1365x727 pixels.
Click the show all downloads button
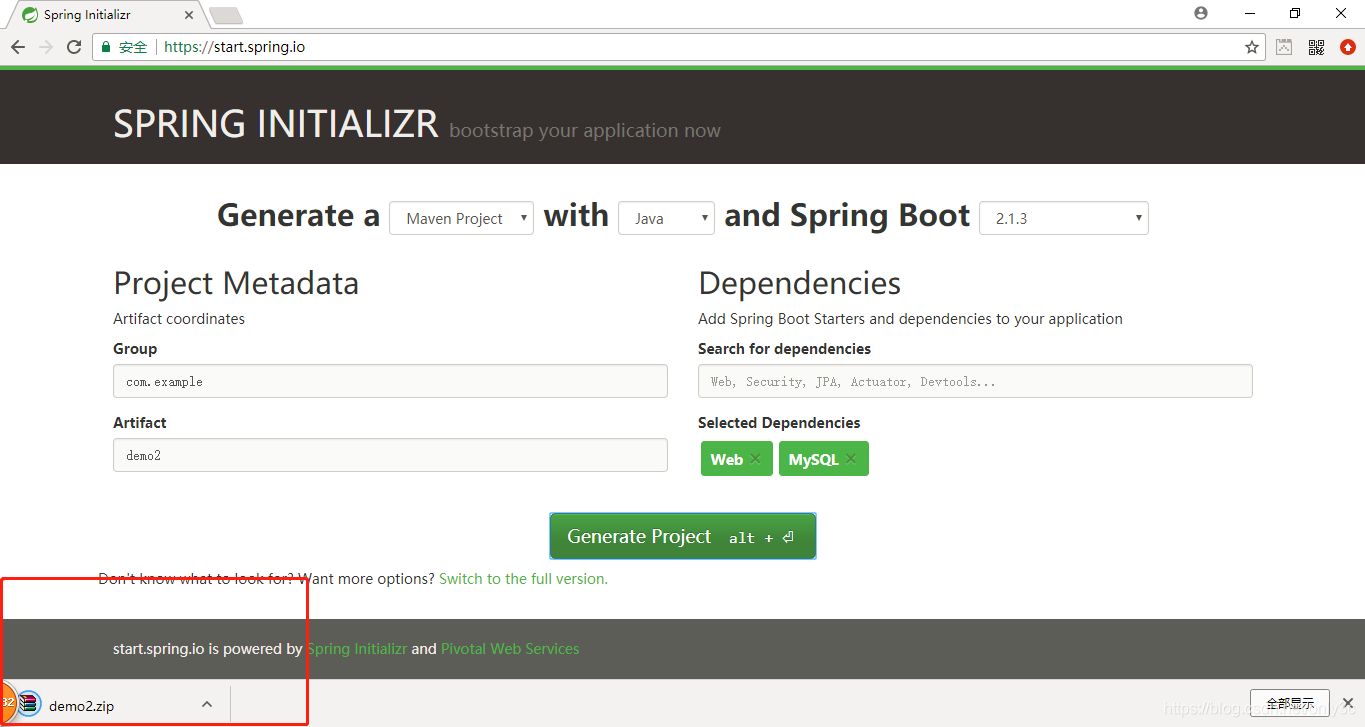(1290, 703)
